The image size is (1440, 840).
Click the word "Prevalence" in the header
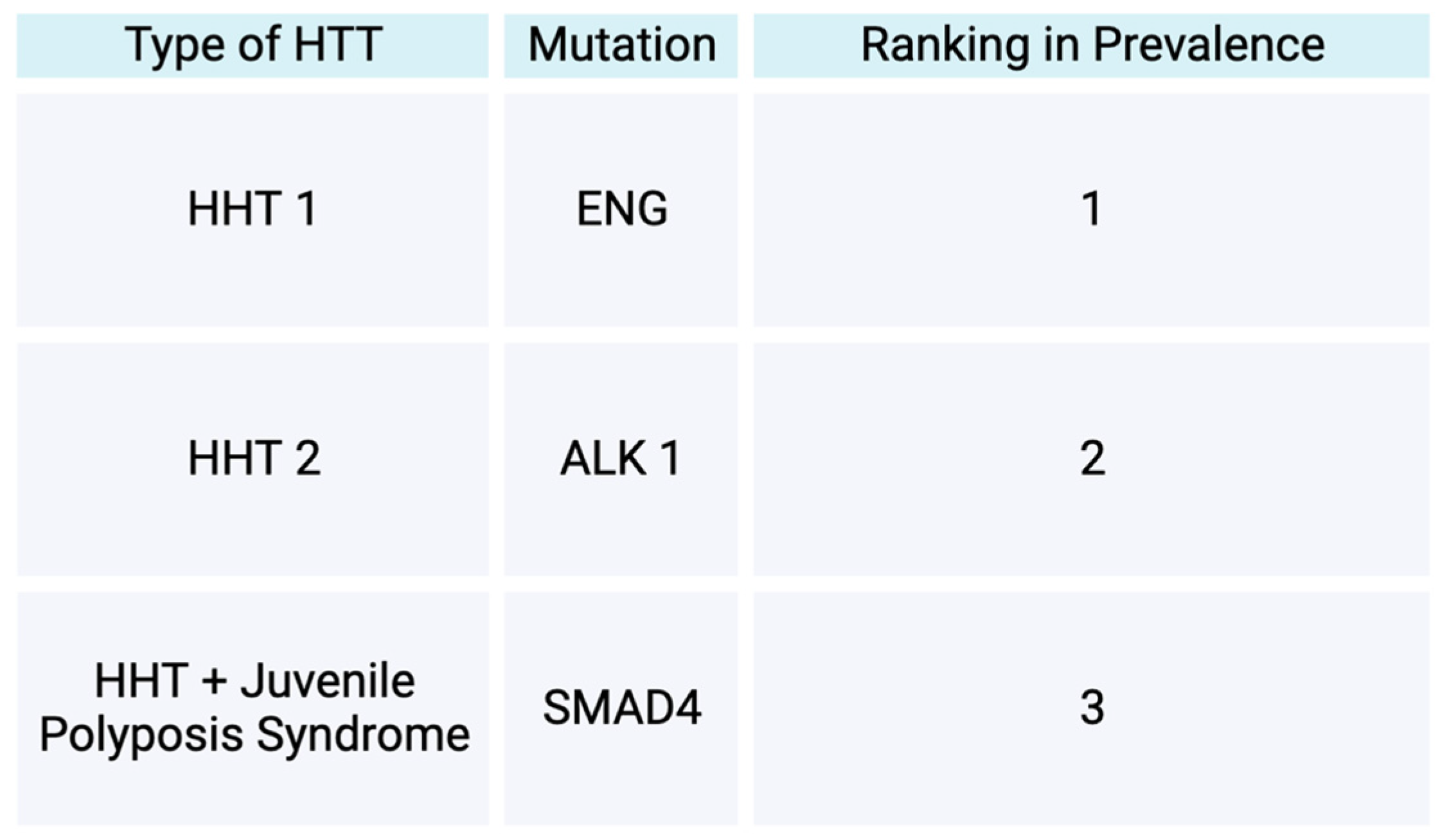point(1209,45)
